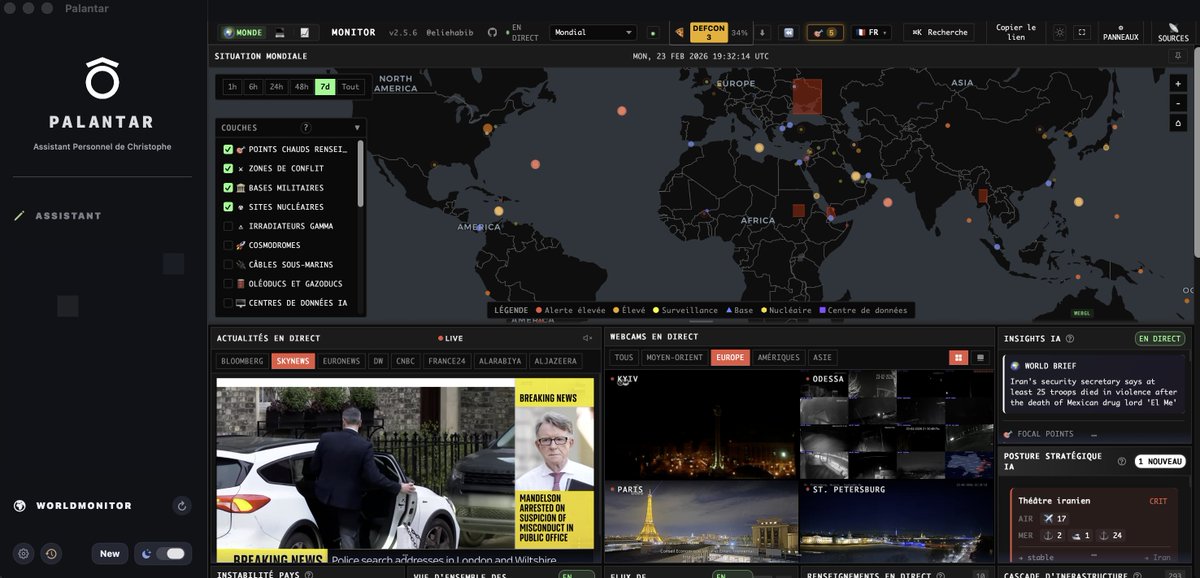Select the 24h time range

[x=277, y=87]
